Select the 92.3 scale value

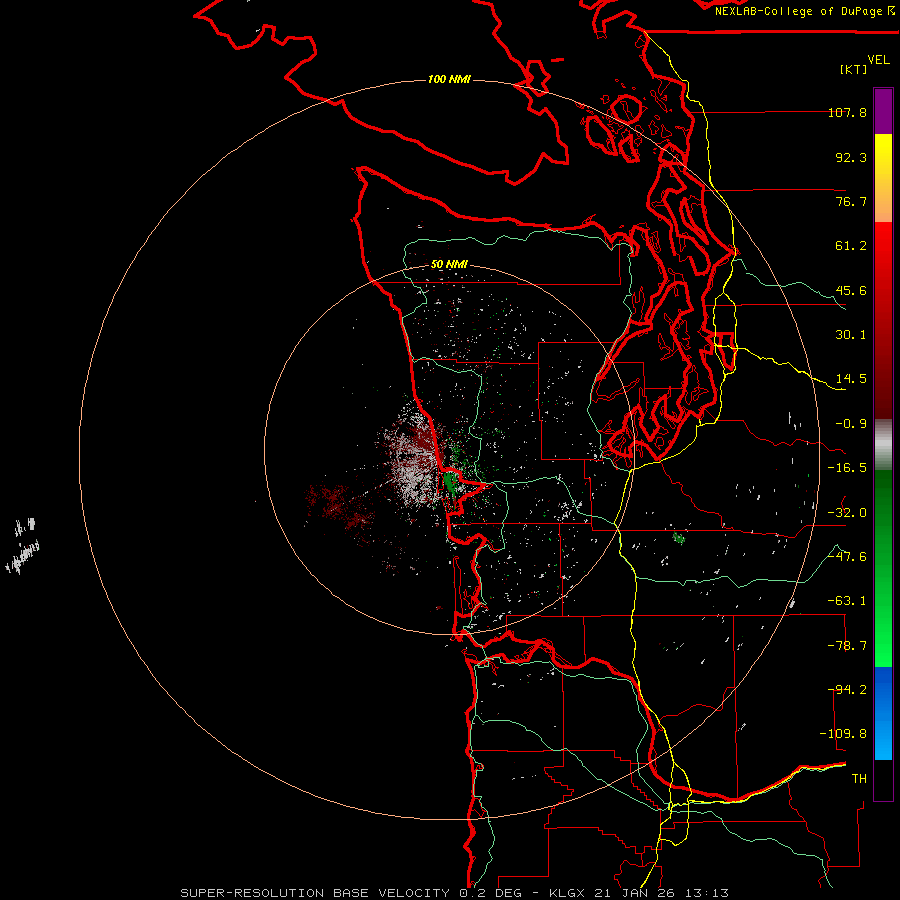(x=851, y=157)
